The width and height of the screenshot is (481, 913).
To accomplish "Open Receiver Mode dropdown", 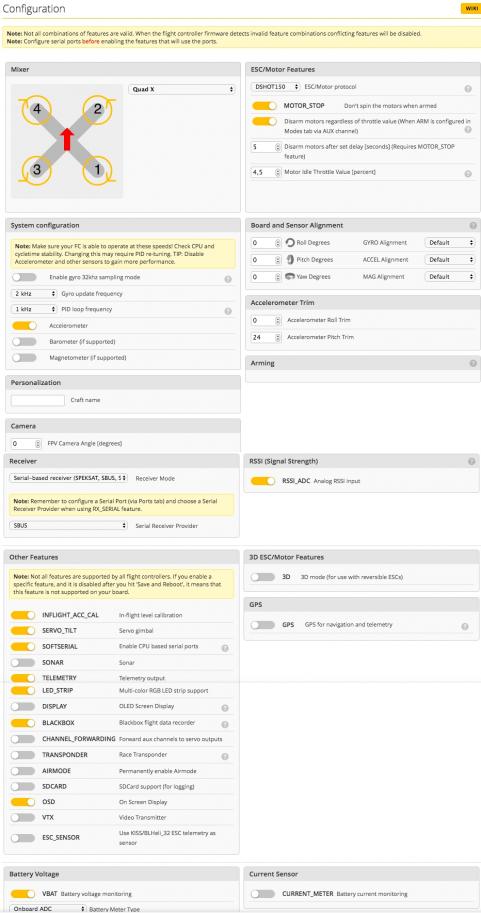I will tap(69, 477).
